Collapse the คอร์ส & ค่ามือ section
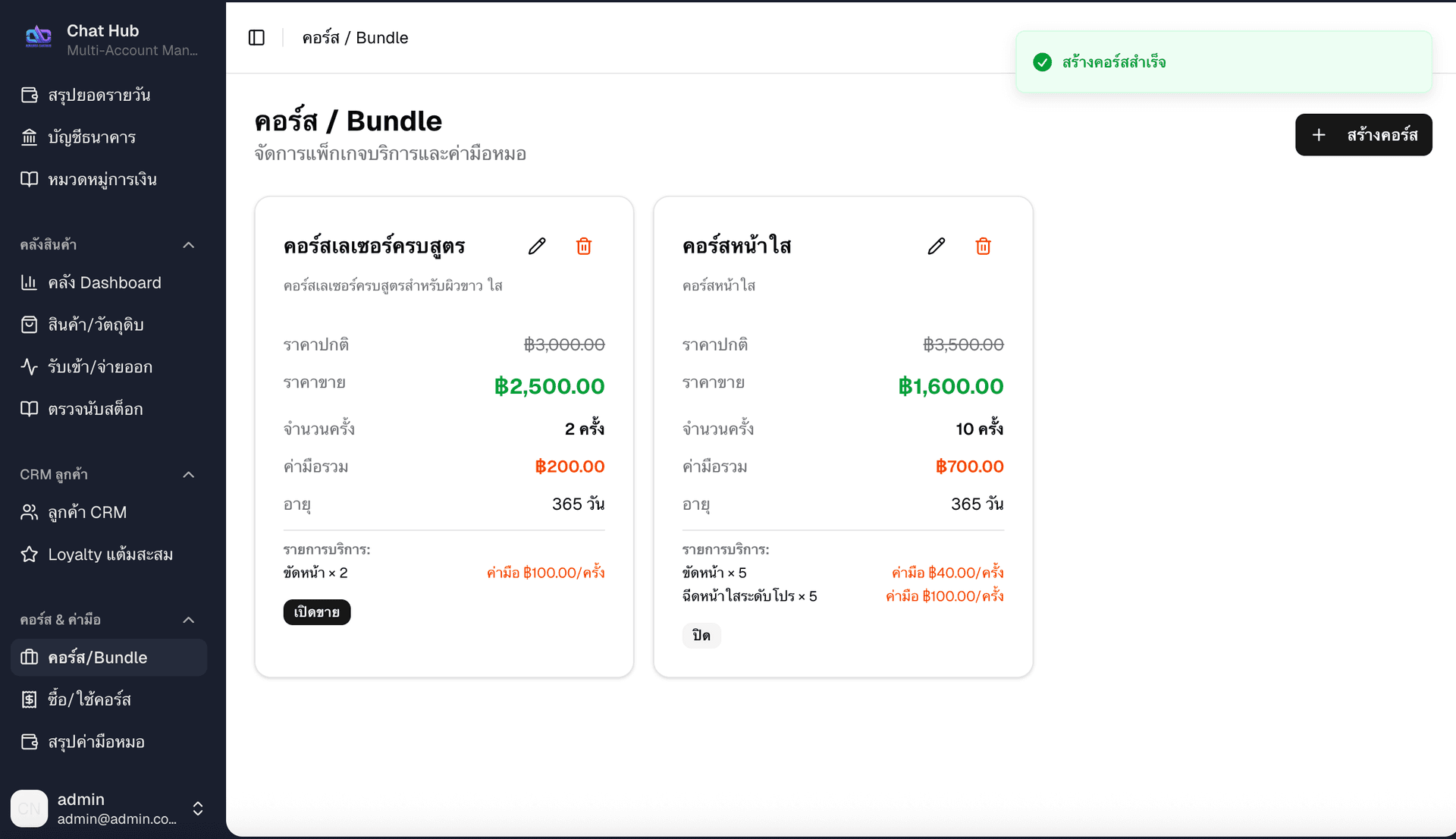Viewport: 1456px width, 839px height. click(189, 620)
